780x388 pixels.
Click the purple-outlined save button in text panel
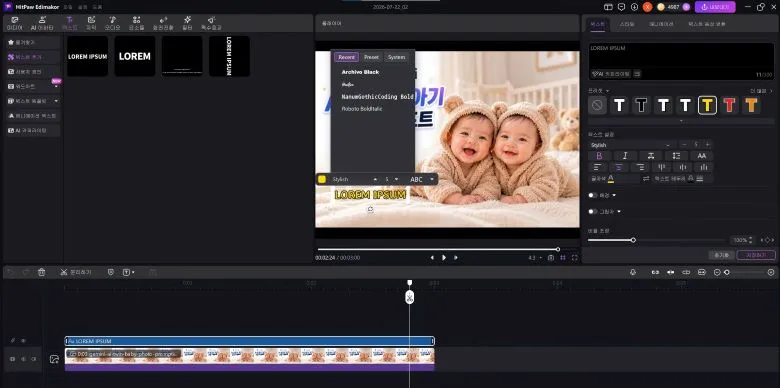pyautogui.click(x=756, y=255)
